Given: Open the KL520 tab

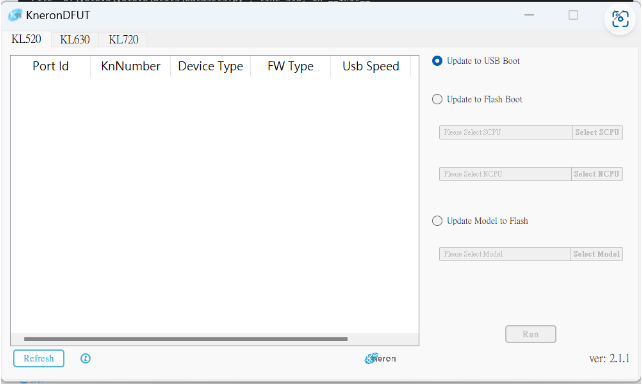Looking at the screenshot, I should [26, 39].
